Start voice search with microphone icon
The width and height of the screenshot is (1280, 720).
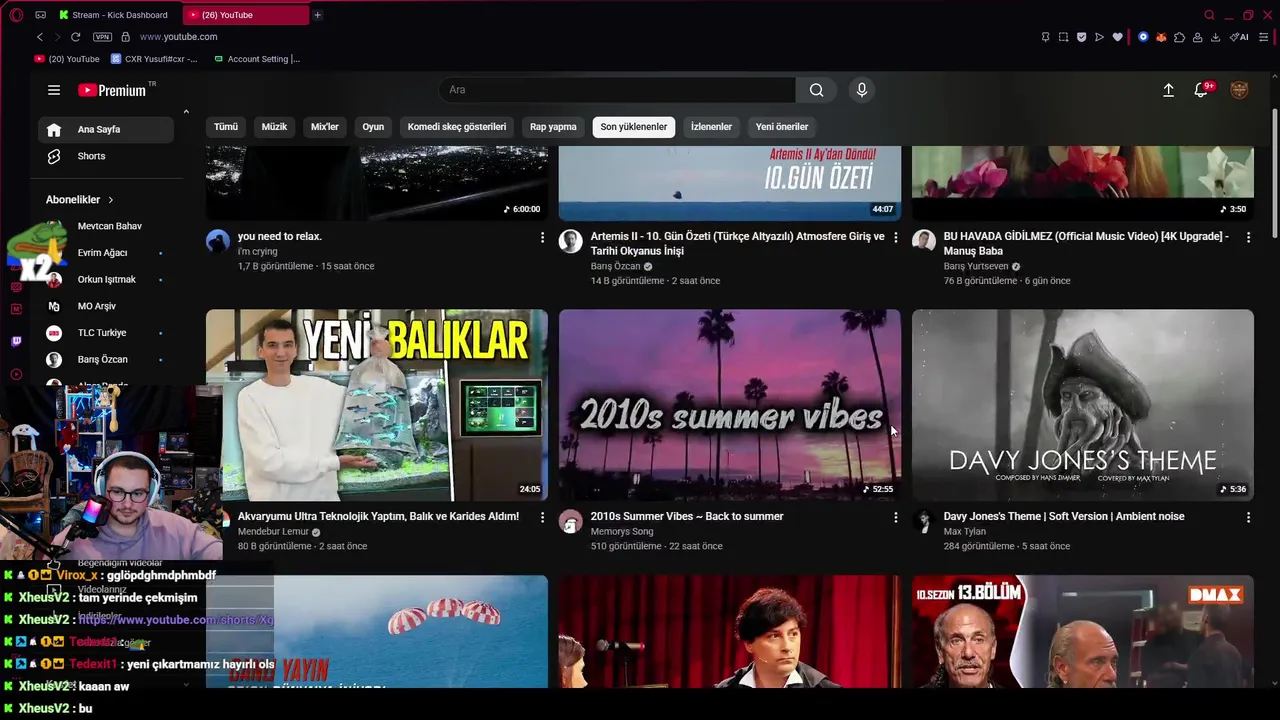tap(862, 90)
